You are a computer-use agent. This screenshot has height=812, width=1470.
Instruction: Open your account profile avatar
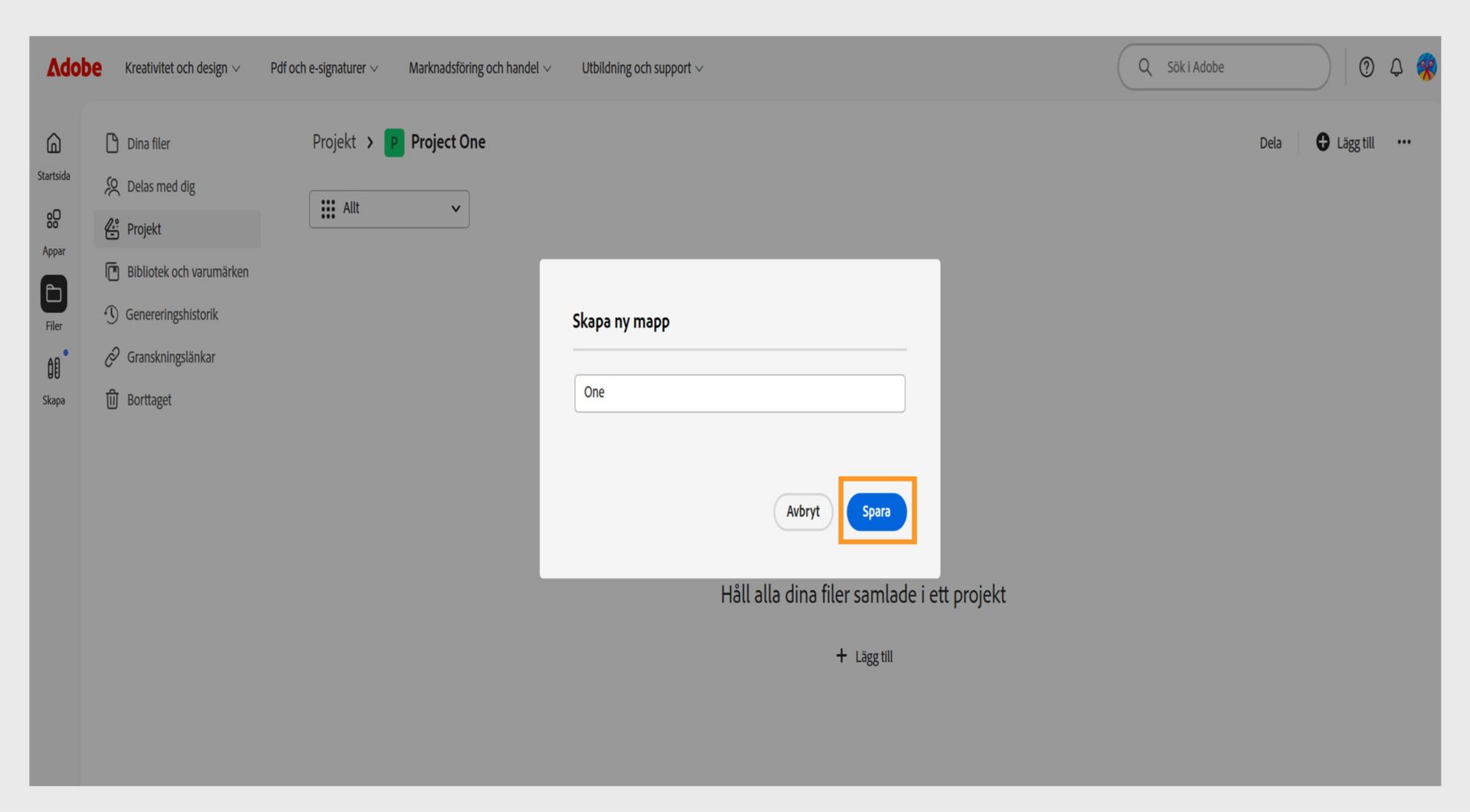pos(1426,67)
